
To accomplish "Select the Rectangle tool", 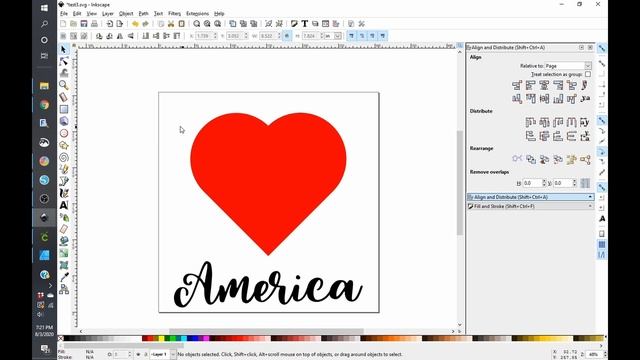I will [x=64, y=109].
